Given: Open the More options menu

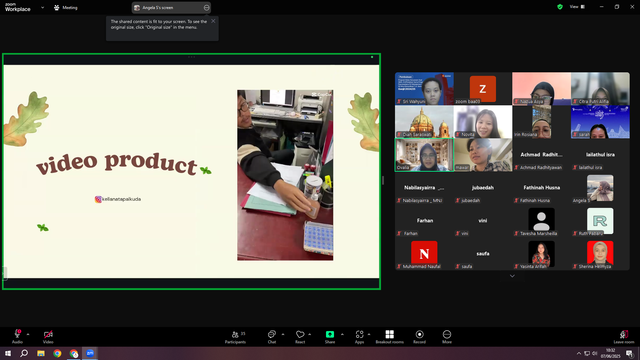Looking at the screenshot, I should point(447,336).
